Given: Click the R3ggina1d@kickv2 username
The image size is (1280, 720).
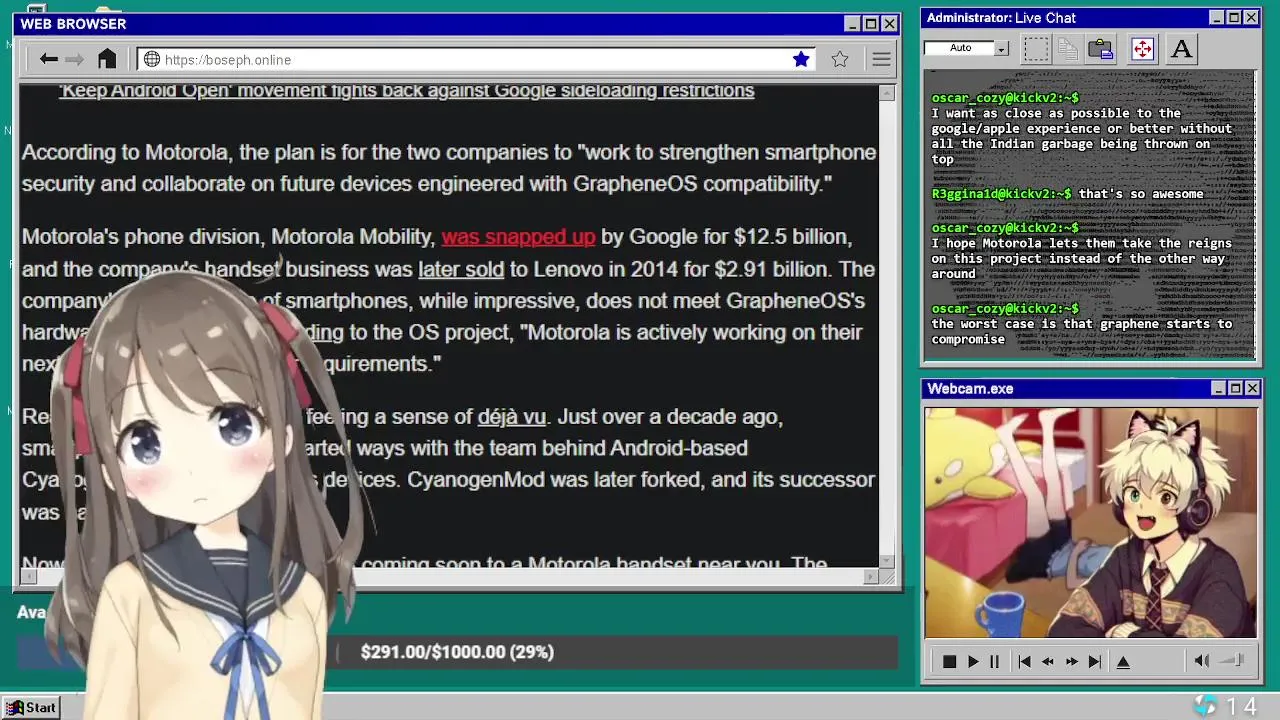Looking at the screenshot, I should click(x=1001, y=194).
